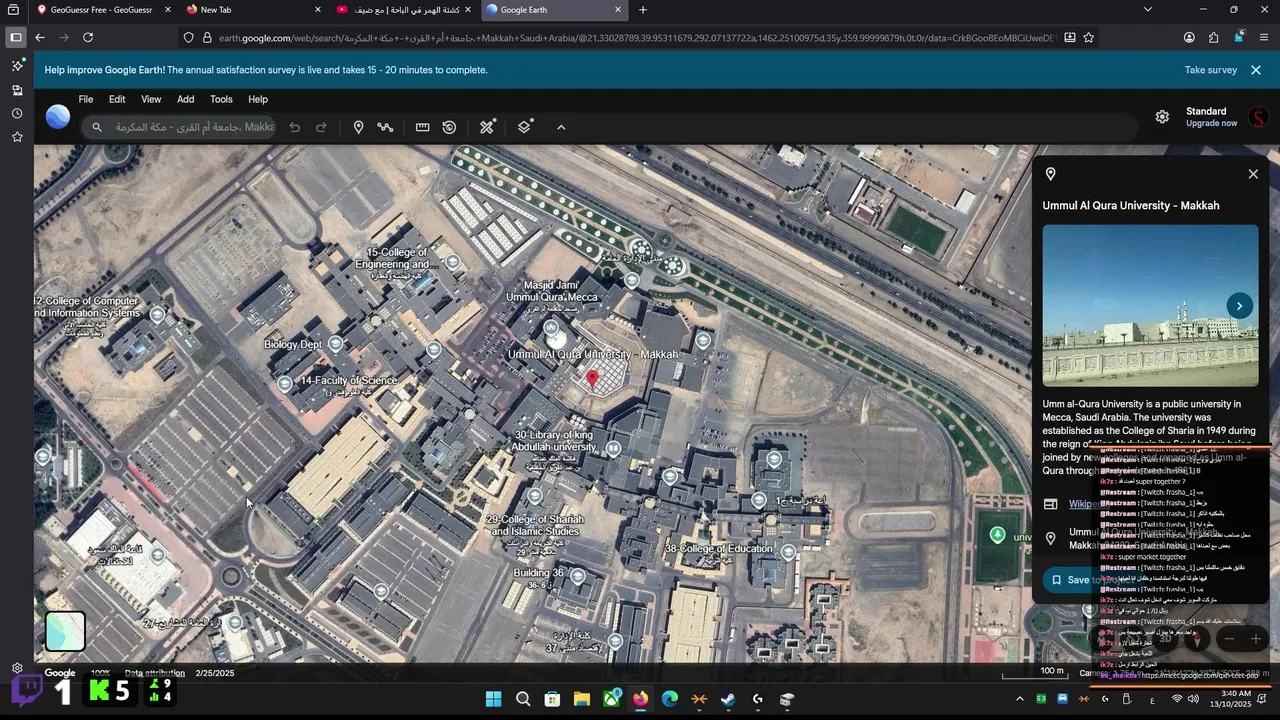Open the Windows Start menu

tap(494, 699)
